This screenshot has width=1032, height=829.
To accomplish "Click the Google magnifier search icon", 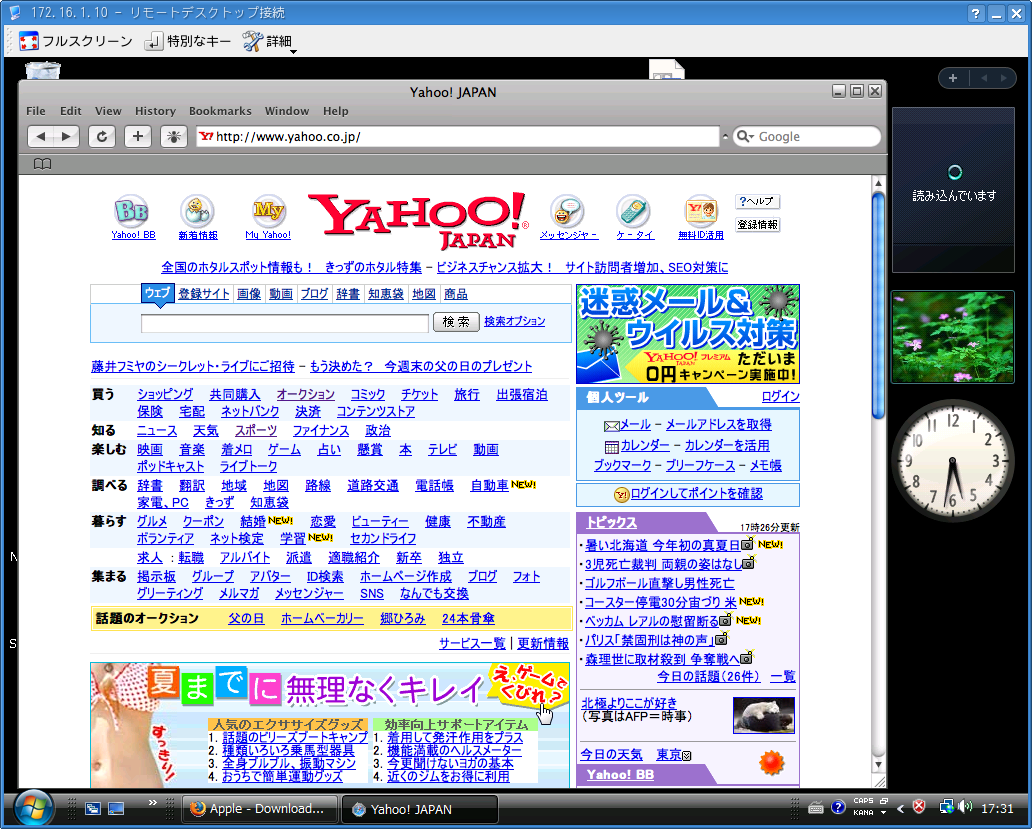I will click(744, 136).
